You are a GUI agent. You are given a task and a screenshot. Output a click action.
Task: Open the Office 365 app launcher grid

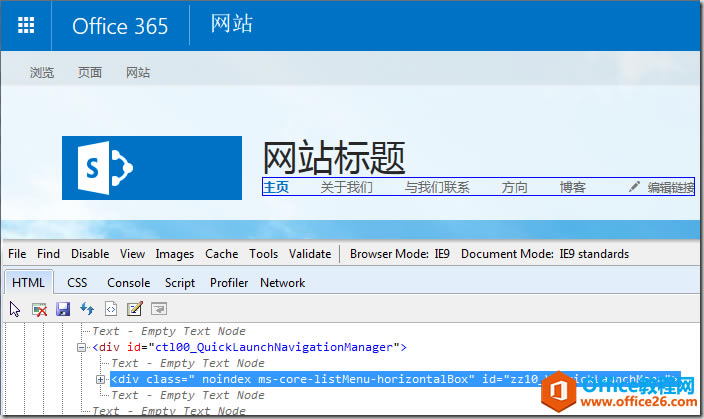pos(26,26)
